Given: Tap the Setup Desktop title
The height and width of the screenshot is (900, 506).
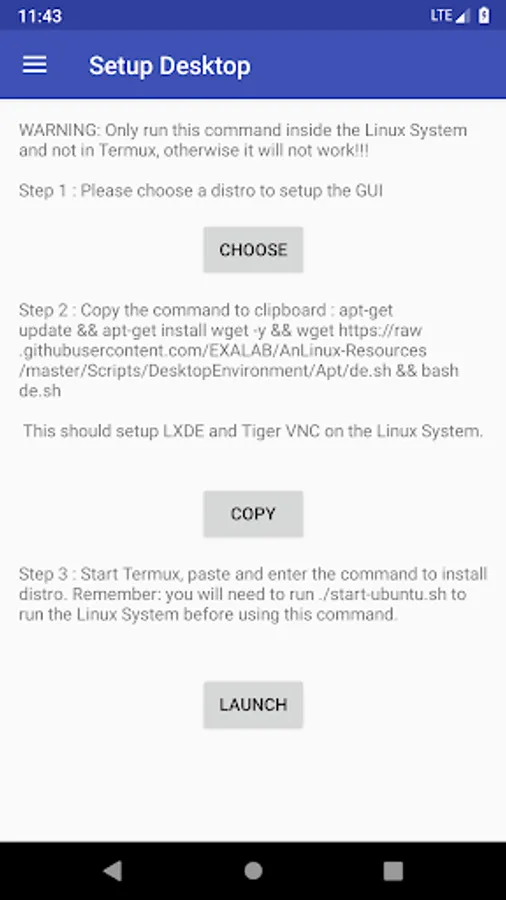Looking at the screenshot, I should point(170,65).
